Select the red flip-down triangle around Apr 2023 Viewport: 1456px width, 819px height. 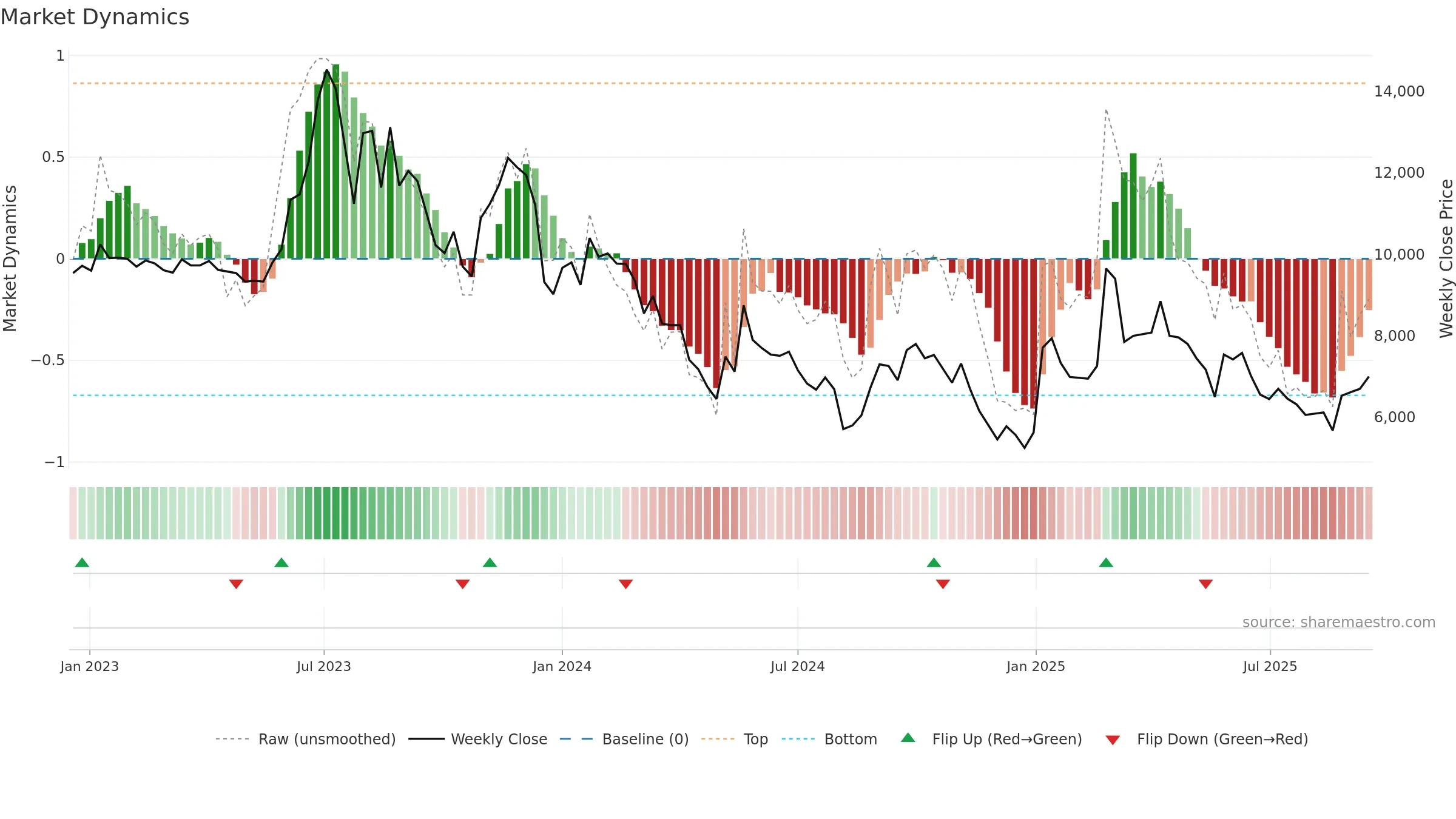pyautogui.click(x=236, y=584)
